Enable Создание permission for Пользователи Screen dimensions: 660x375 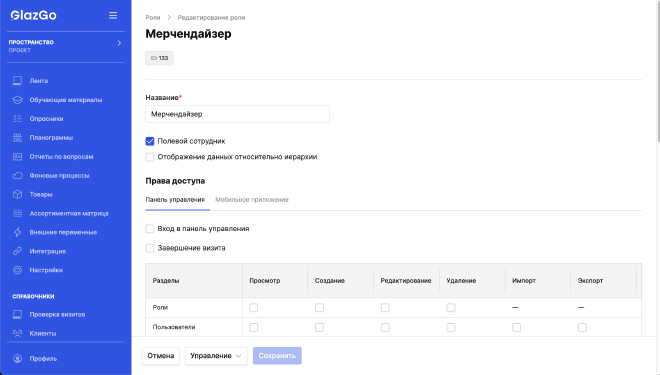coord(319,327)
